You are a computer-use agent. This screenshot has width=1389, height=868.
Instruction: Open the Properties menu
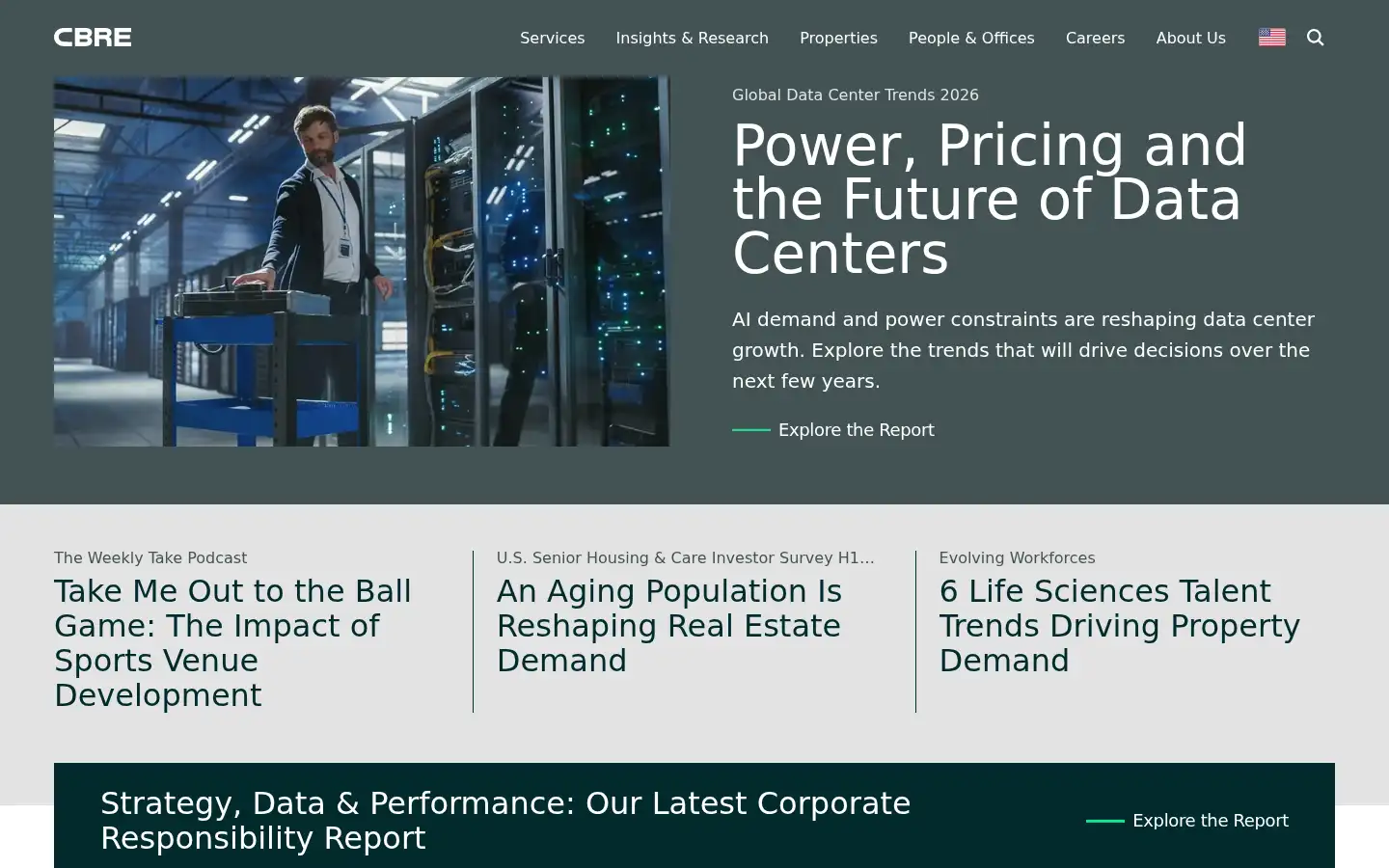(838, 38)
